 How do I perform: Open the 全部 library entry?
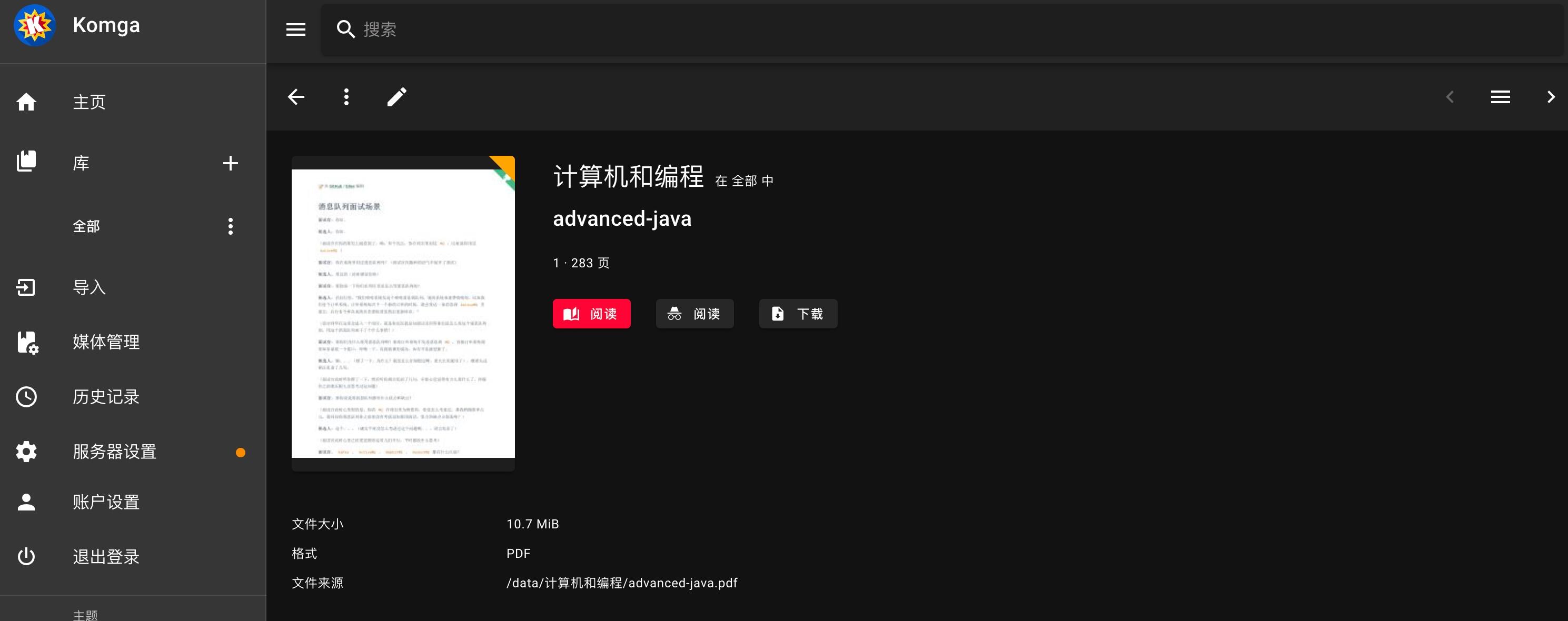[86, 226]
